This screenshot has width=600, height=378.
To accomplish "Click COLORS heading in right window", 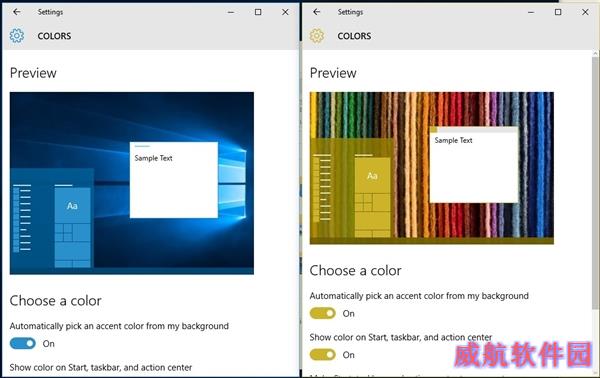I will [354, 36].
